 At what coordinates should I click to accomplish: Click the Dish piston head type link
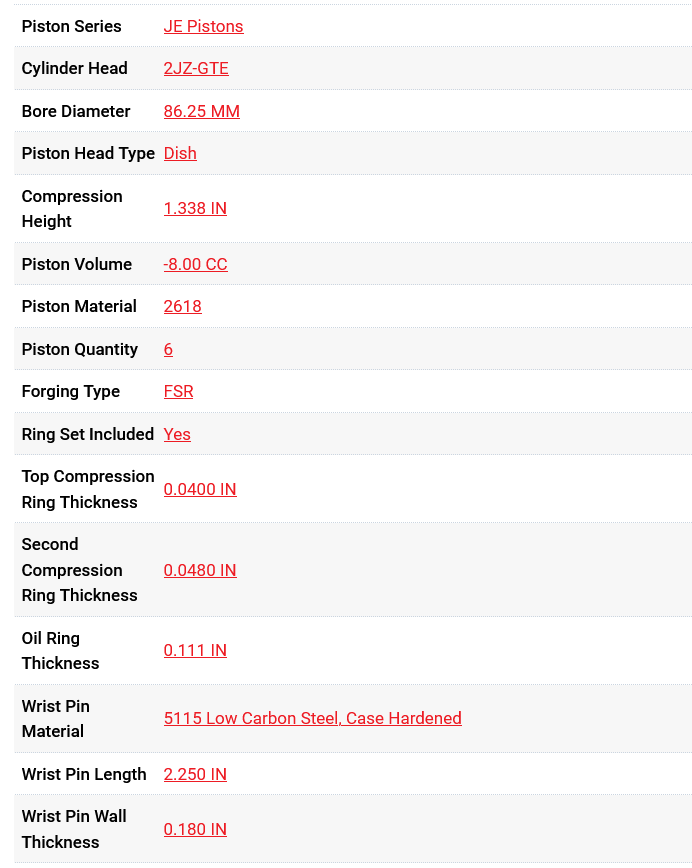tap(180, 153)
